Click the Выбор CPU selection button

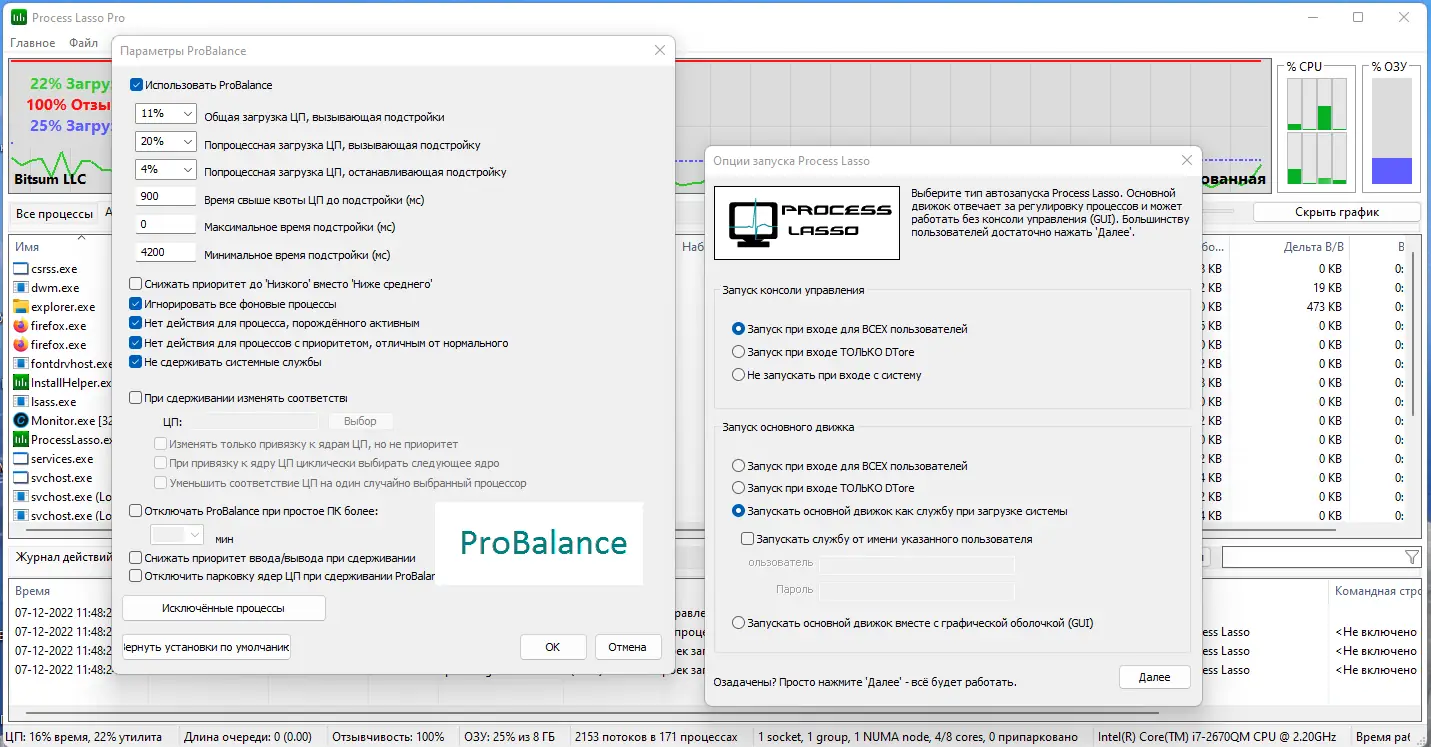(360, 421)
